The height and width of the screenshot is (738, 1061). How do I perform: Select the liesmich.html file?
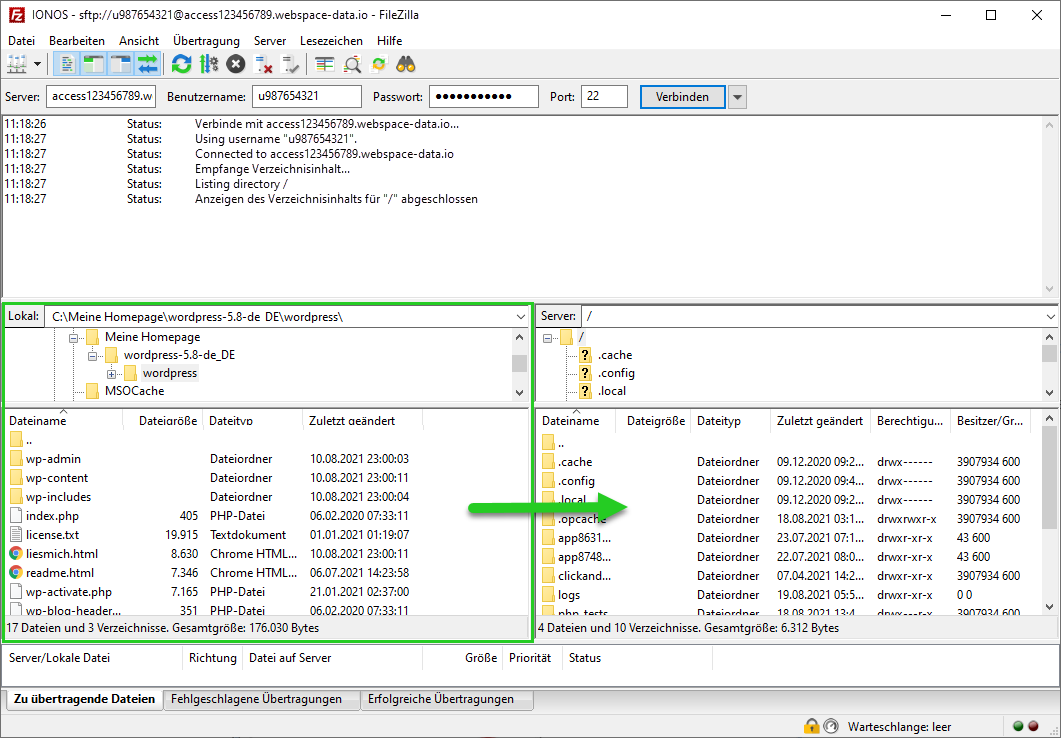pos(62,553)
